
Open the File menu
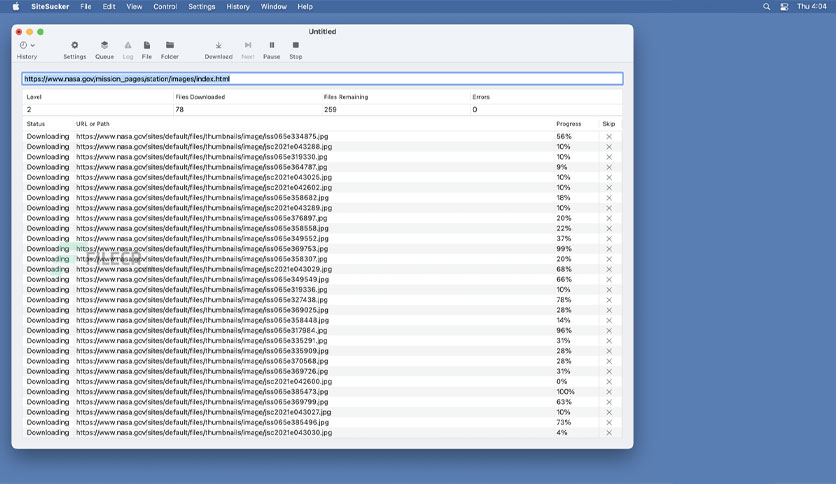86,6
